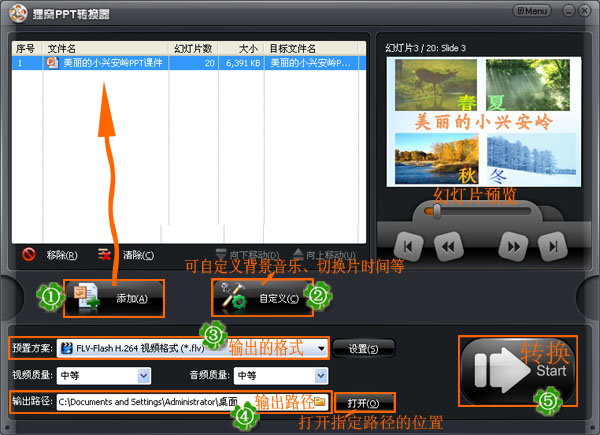Screen dimensions: 600x435
Task: Start the conversion with the Start button
Action: coord(518,371)
